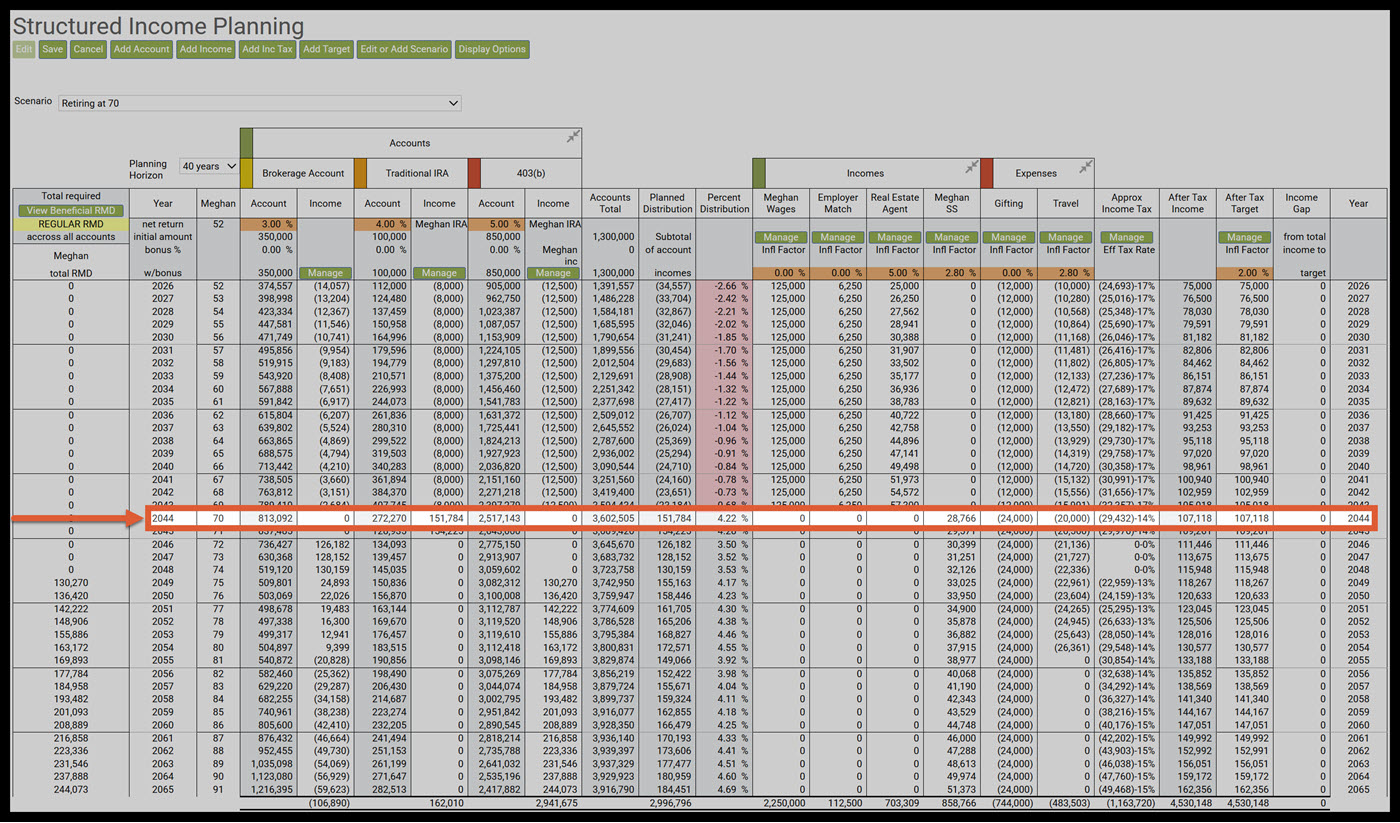Viewport: 1400px width, 823px height.
Task: Click the Edit button
Action: tap(24, 49)
